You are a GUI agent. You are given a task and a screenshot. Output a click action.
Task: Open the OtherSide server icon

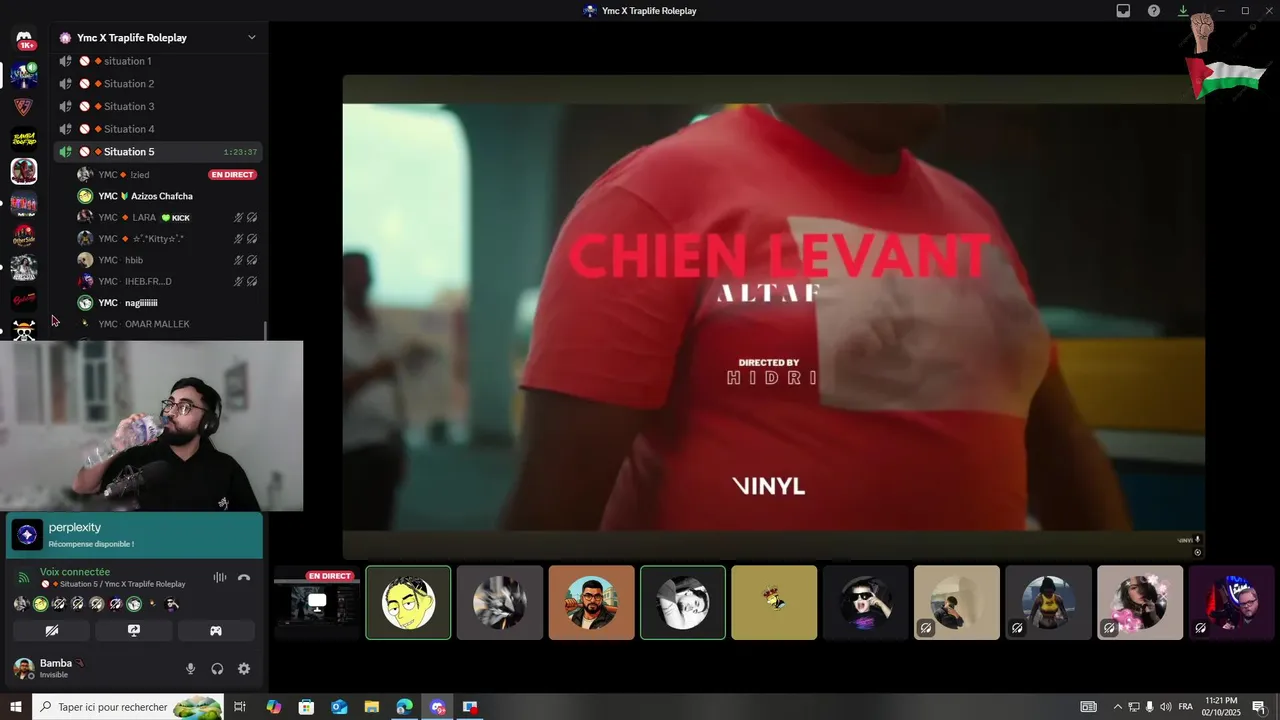(24, 236)
